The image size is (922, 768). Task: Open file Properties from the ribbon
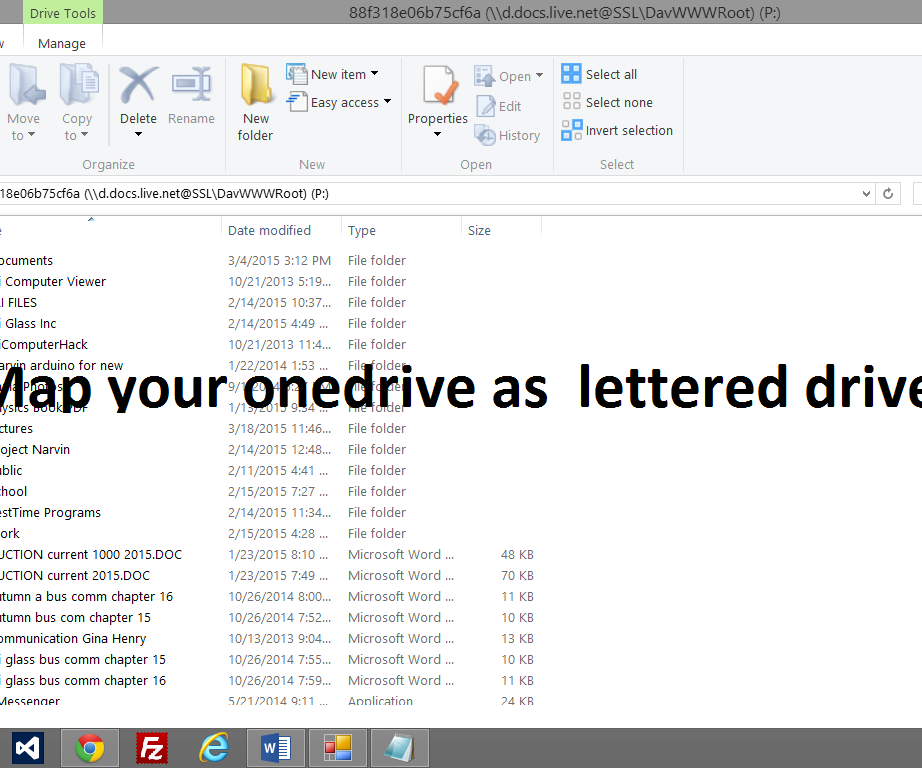click(437, 100)
